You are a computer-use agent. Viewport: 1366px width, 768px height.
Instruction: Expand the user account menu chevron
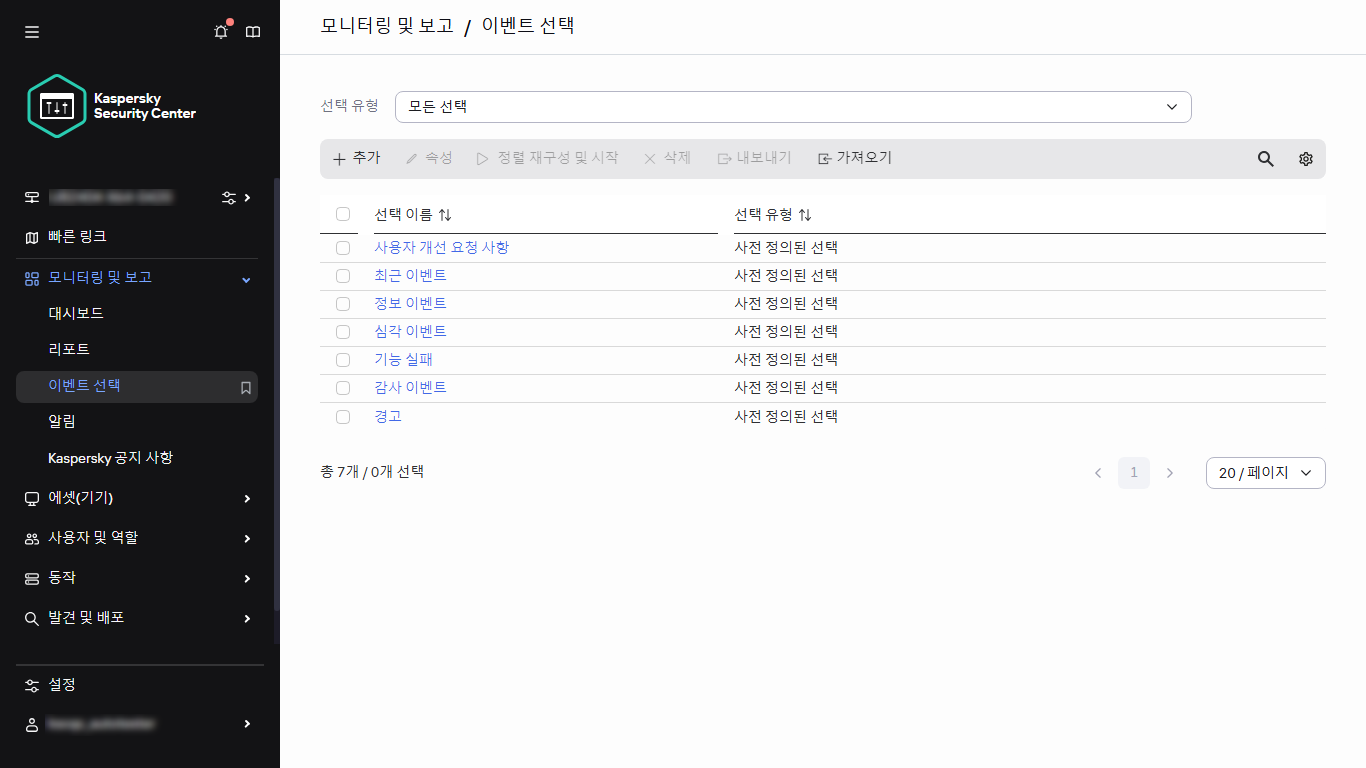coord(247,724)
